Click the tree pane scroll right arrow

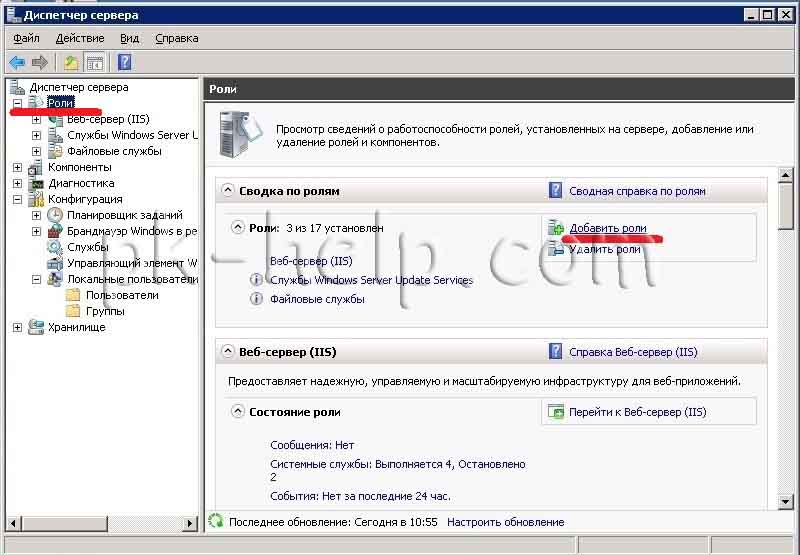(x=190, y=523)
